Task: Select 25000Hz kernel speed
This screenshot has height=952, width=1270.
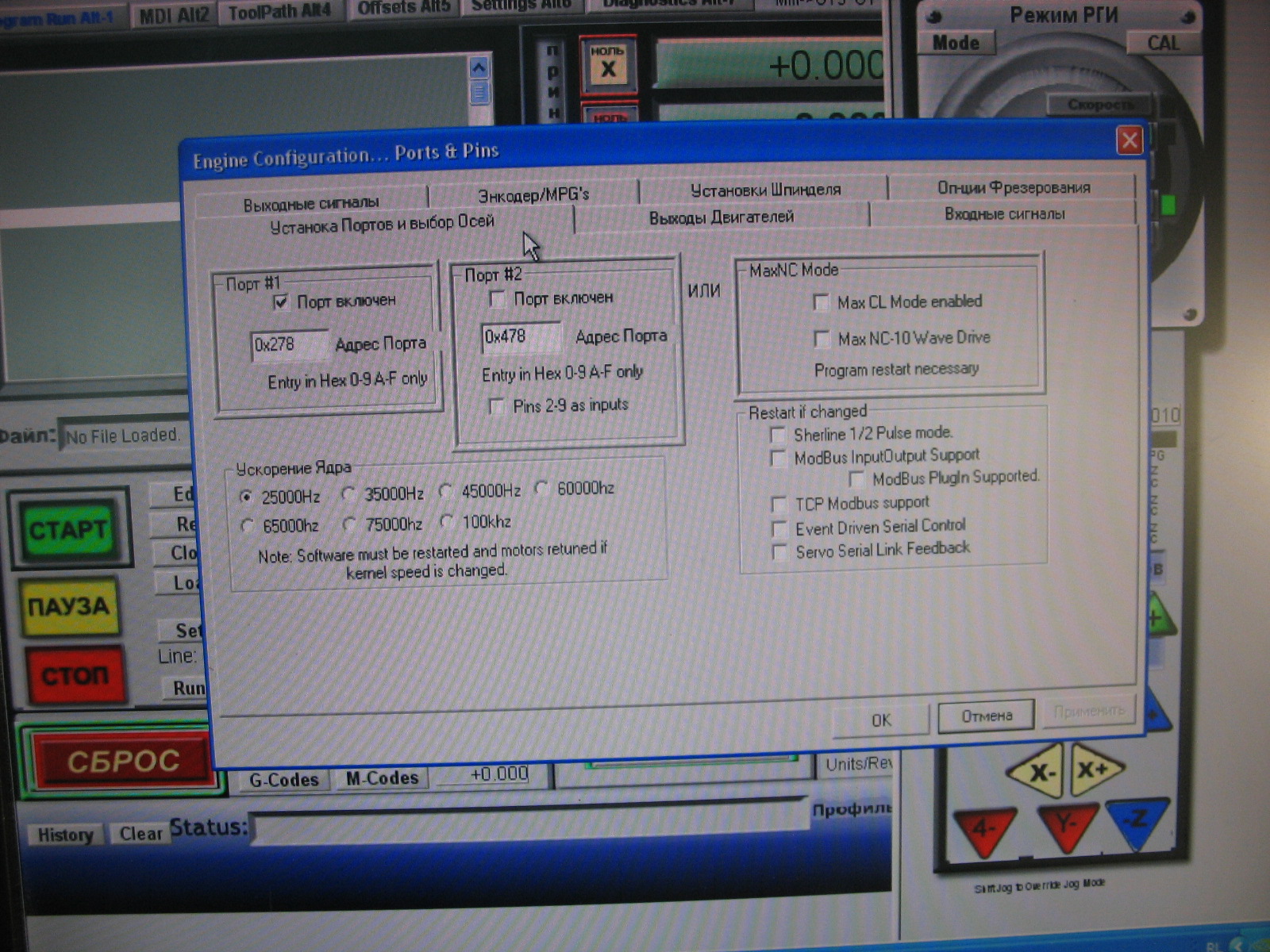Action: tap(246, 497)
